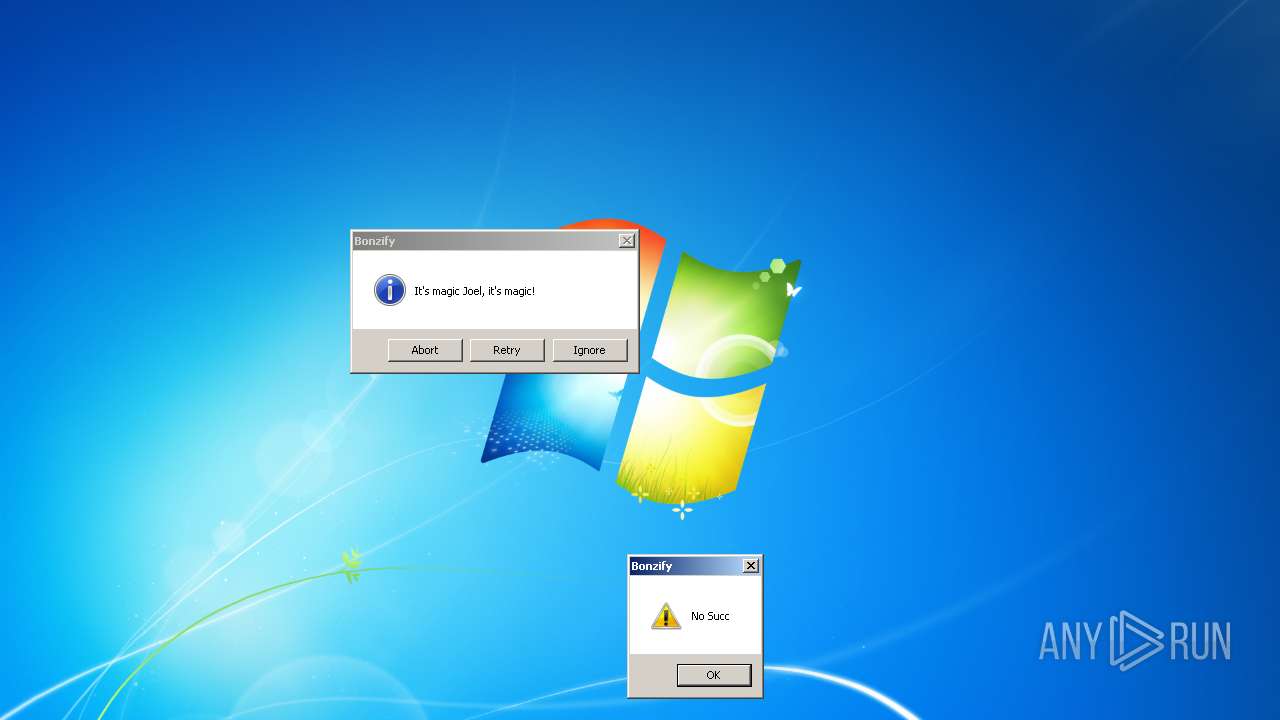Click the title bar of the No Succ dialog
This screenshot has width=1280, height=720.
pyautogui.click(x=695, y=566)
